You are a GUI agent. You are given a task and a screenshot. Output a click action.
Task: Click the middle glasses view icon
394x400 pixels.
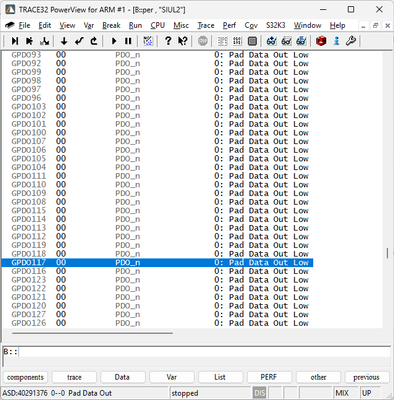pyautogui.click(x=286, y=41)
